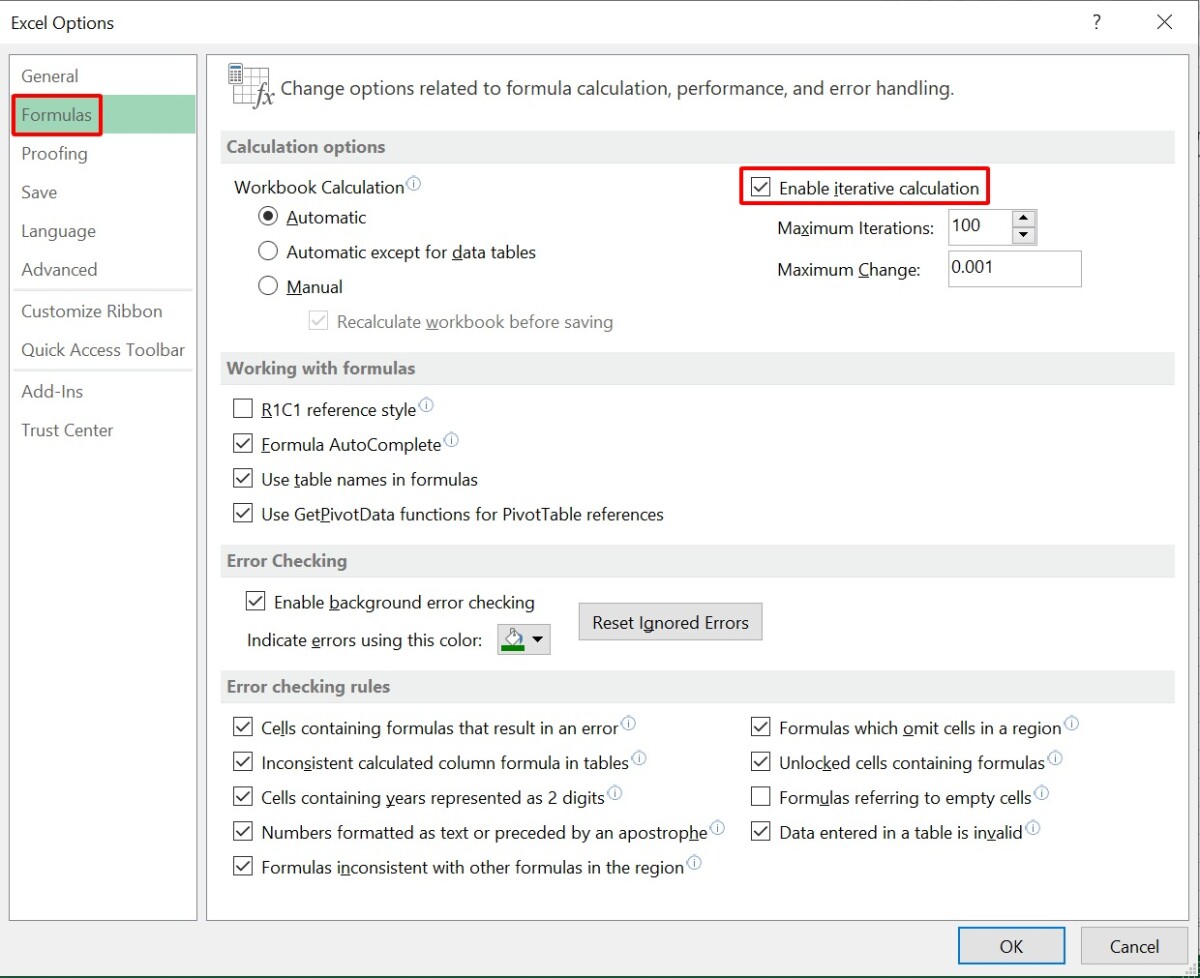
Task: Click info icon for empty cells rule
Action: pos(1041,794)
